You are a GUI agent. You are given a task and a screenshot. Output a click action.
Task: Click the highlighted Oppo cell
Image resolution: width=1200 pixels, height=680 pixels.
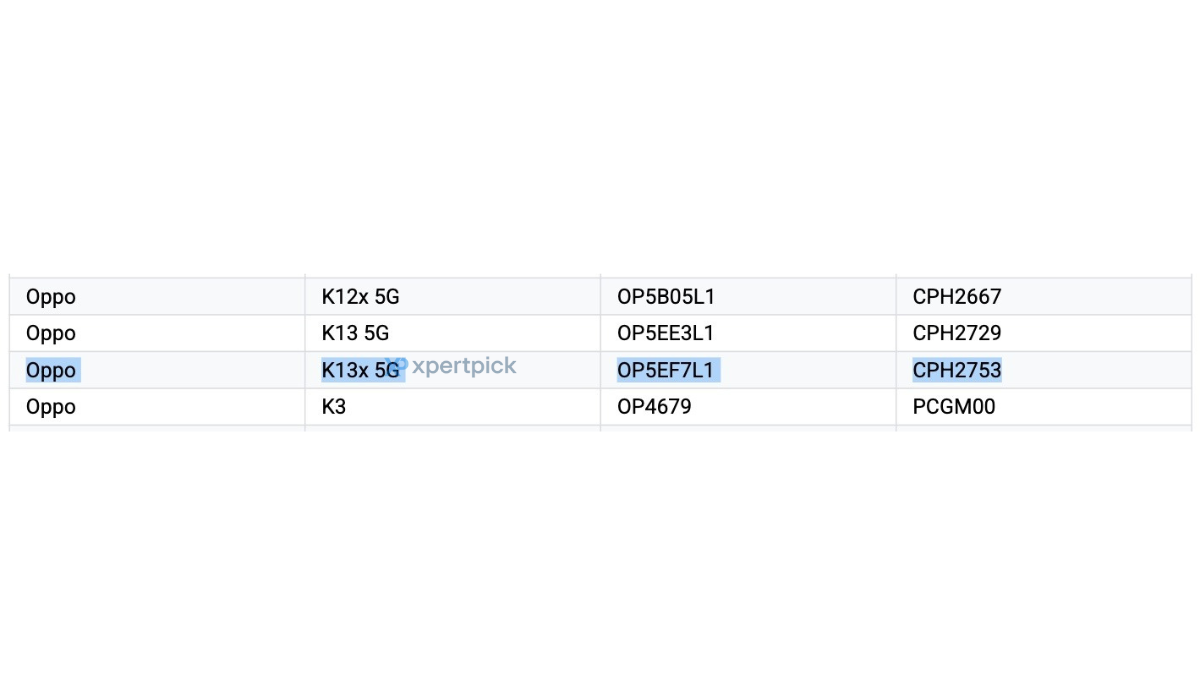[51, 371]
